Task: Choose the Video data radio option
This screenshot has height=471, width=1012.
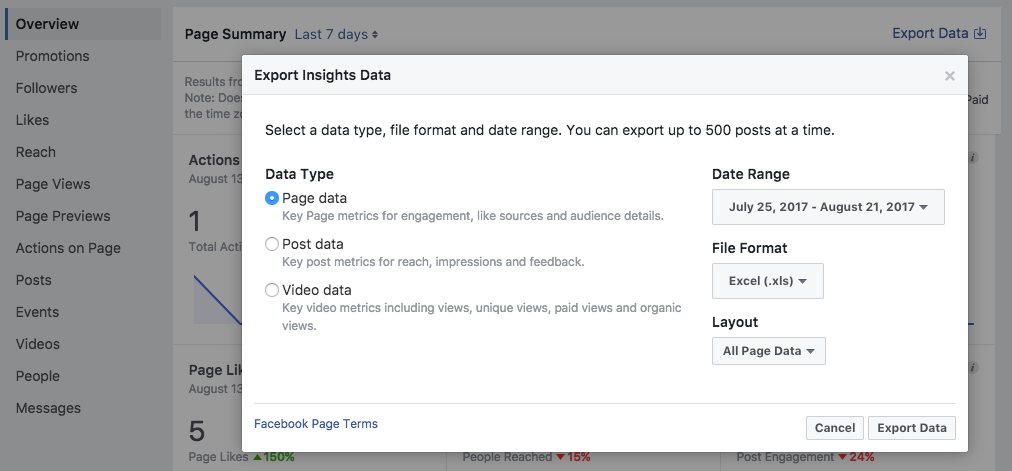Action: (272, 290)
